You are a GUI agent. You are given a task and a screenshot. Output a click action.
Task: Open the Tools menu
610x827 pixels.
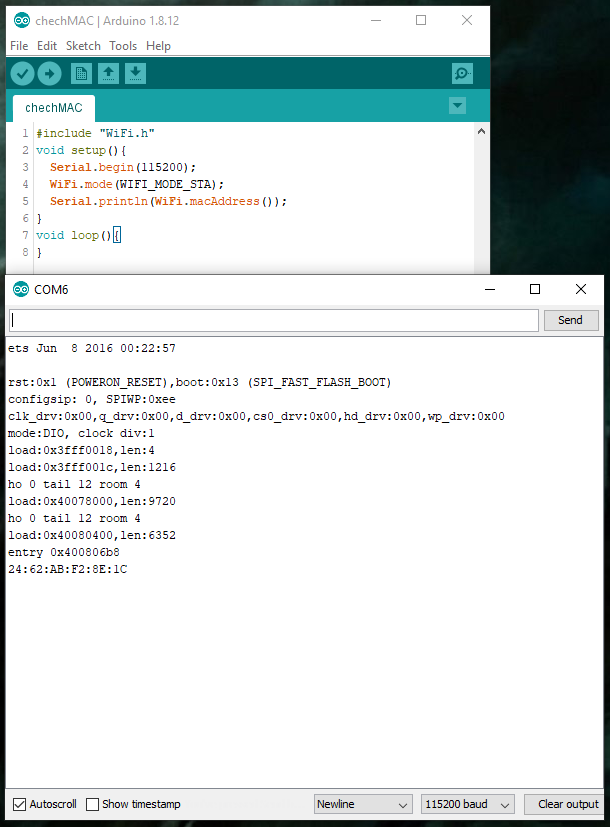click(x=123, y=46)
